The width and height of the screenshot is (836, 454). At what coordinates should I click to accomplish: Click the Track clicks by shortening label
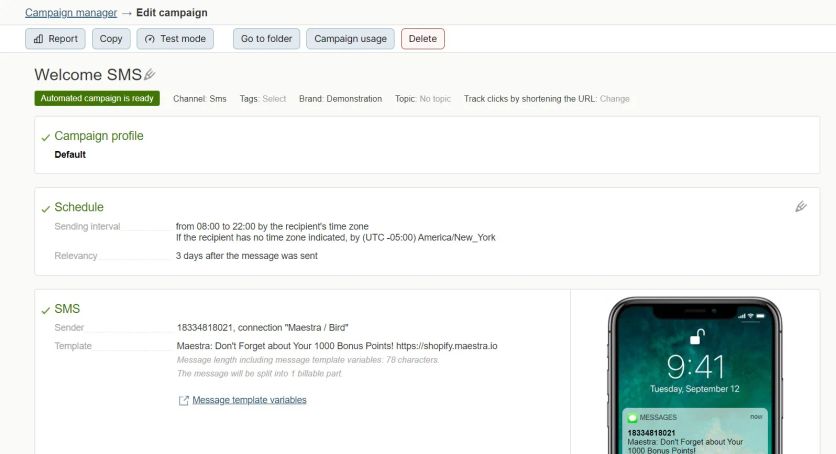coord(530,99)
